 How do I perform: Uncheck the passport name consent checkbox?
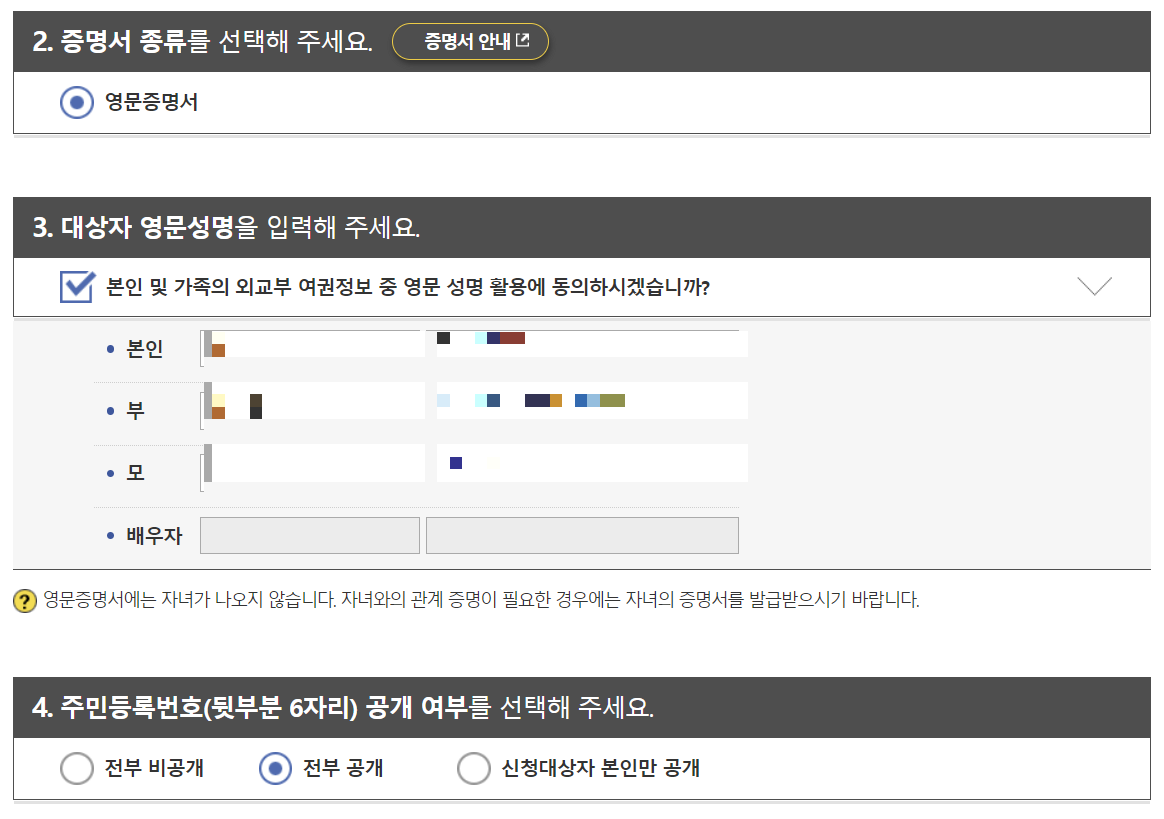[75, 286]
